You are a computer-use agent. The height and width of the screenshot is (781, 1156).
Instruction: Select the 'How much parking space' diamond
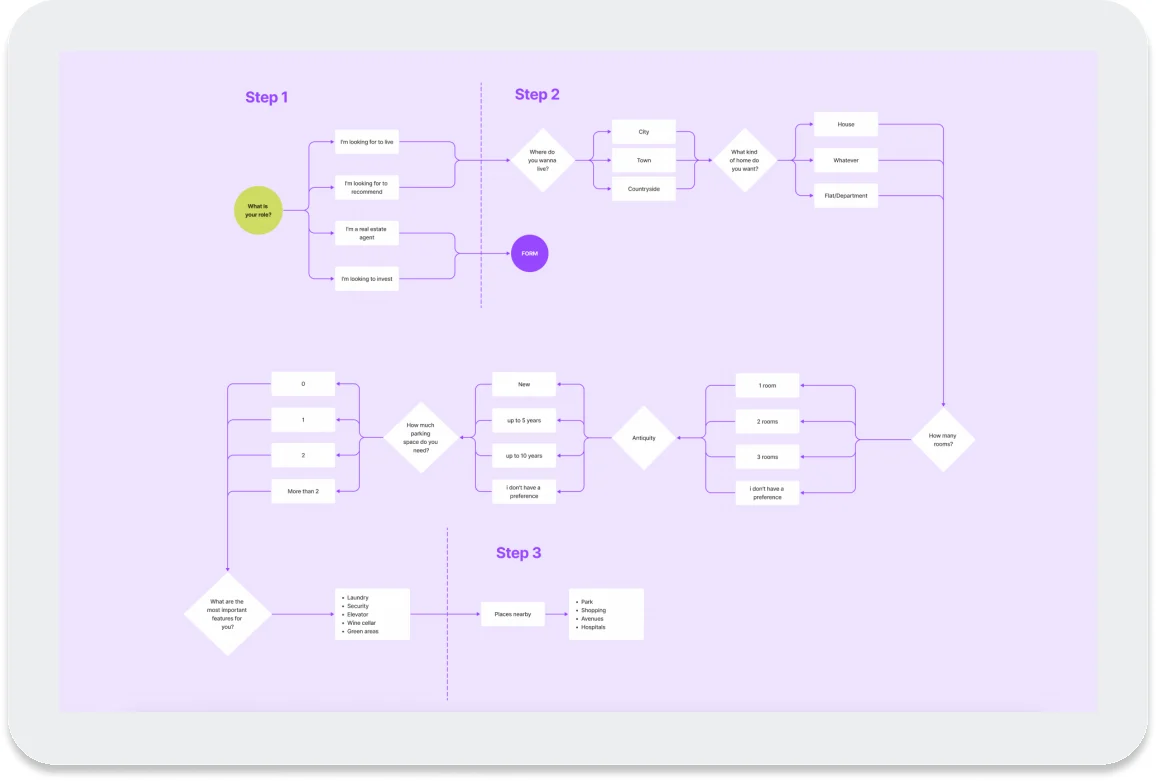[x=421, y=437]
